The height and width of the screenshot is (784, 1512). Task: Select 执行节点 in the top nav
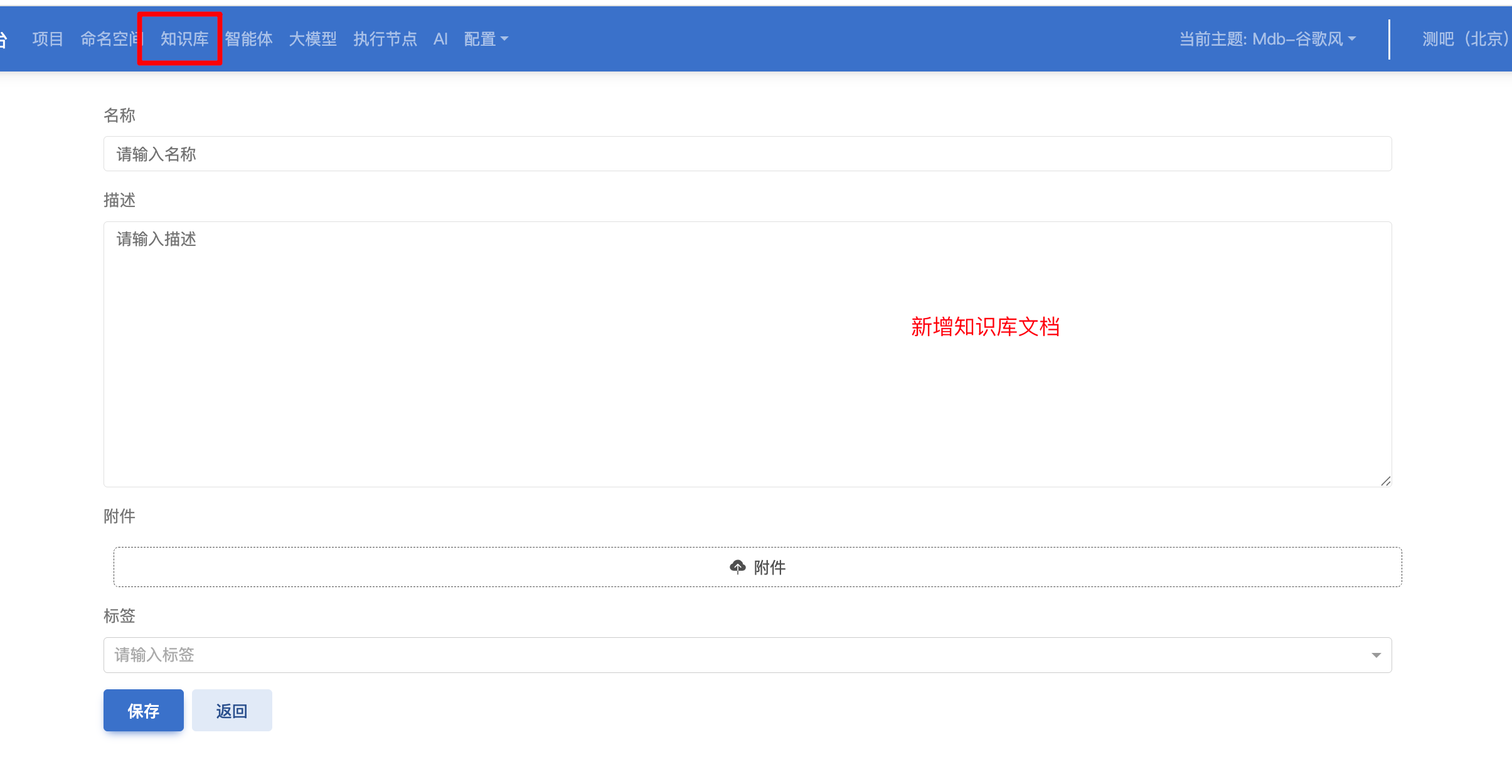coord(385,39)
